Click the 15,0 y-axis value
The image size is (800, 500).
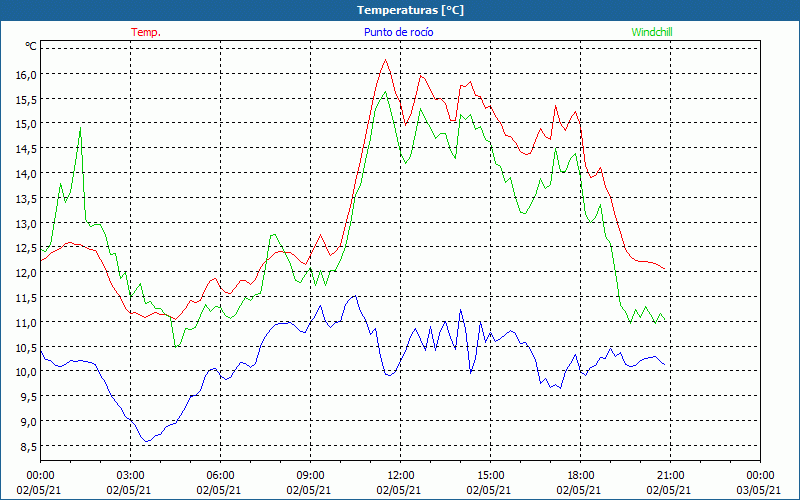coord(27,124)
